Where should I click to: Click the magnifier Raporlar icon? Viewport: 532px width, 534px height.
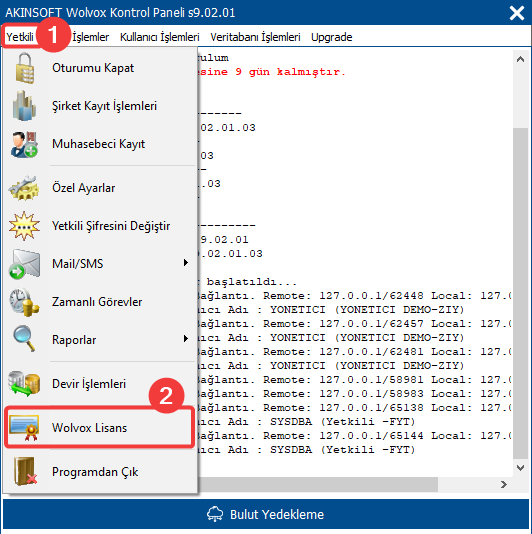point(24,339)
